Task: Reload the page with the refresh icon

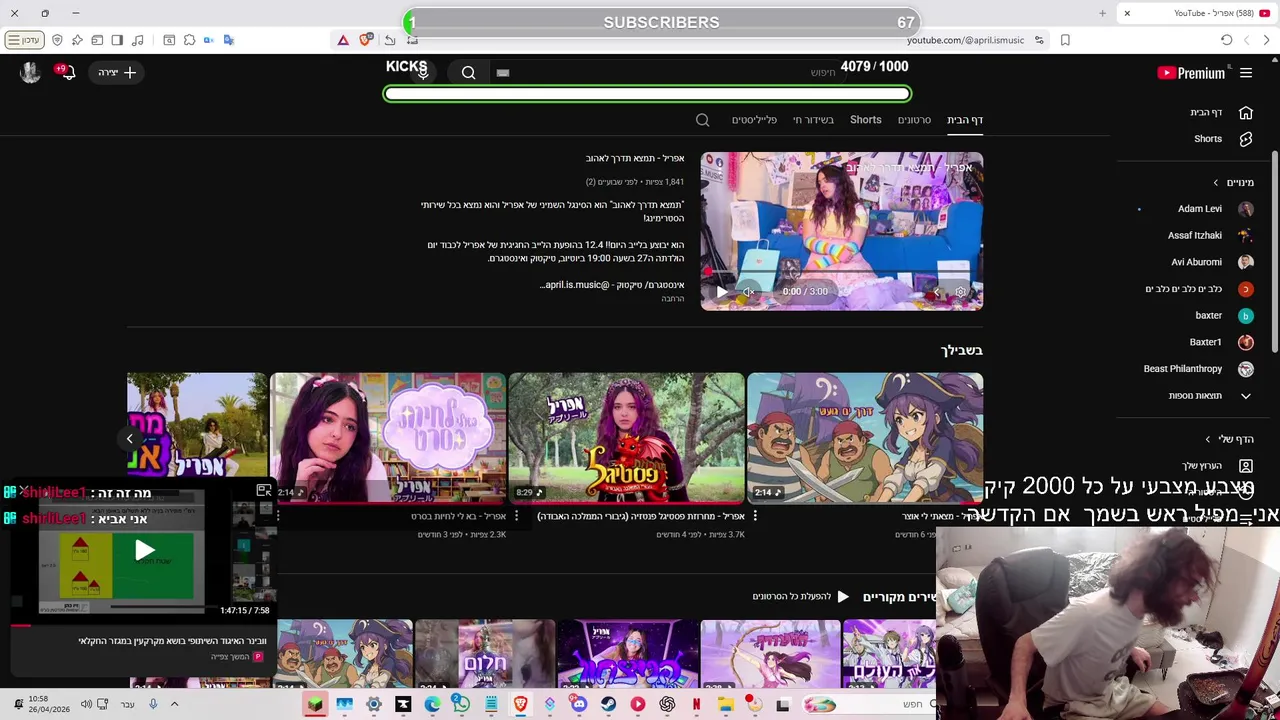Action: [x=1226, y=40]
